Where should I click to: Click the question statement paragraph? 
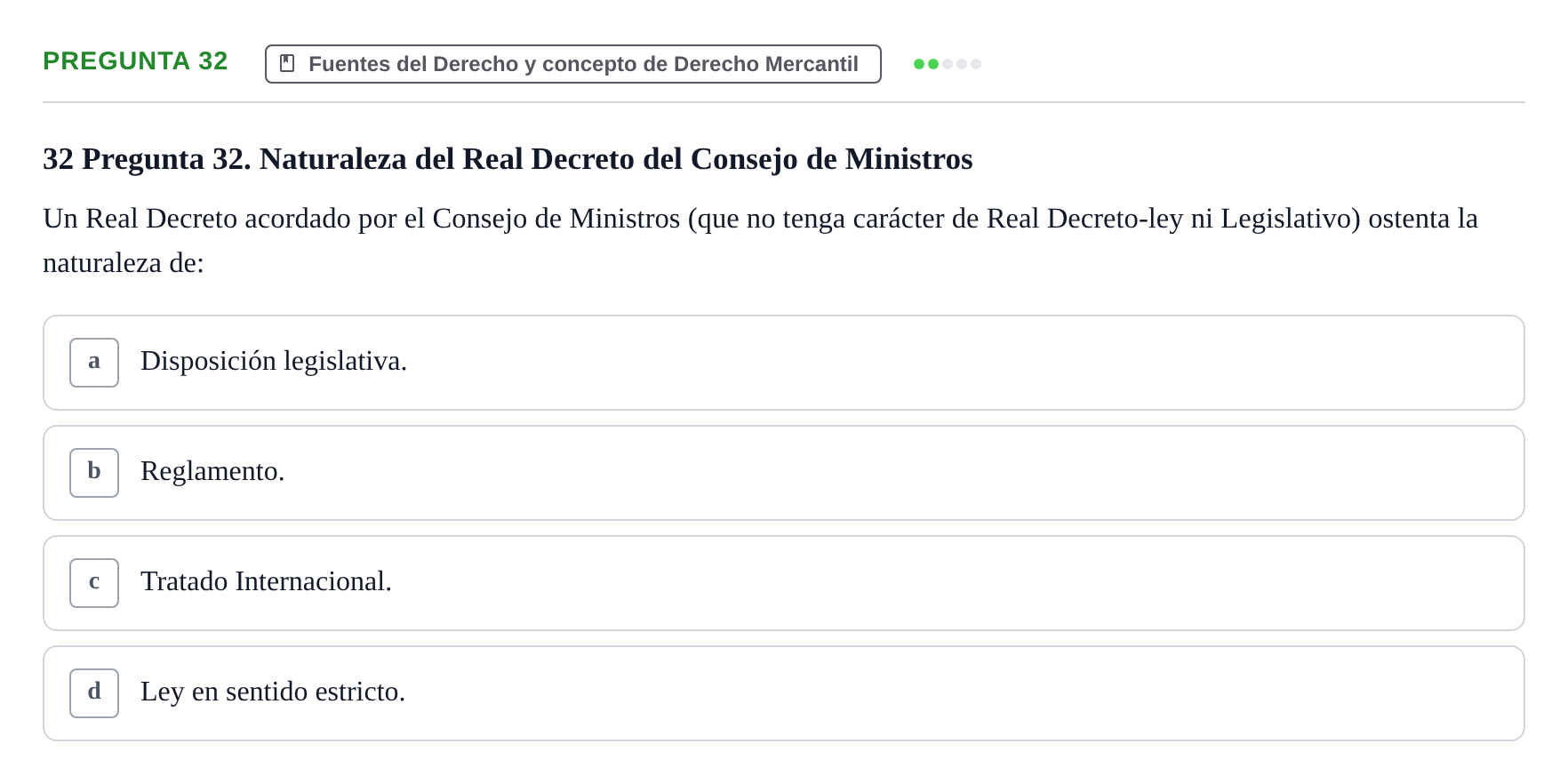pyautogui.click(x=760, y=241)
